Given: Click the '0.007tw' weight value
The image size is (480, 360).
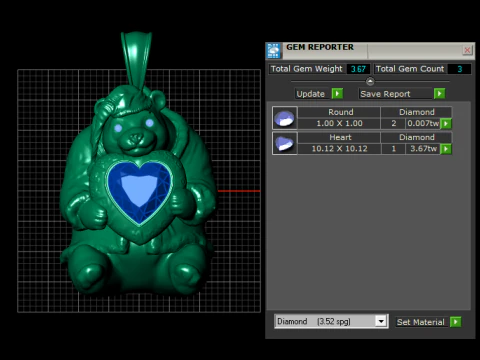Looking at the screenshot, I should [x=423, y=123].
